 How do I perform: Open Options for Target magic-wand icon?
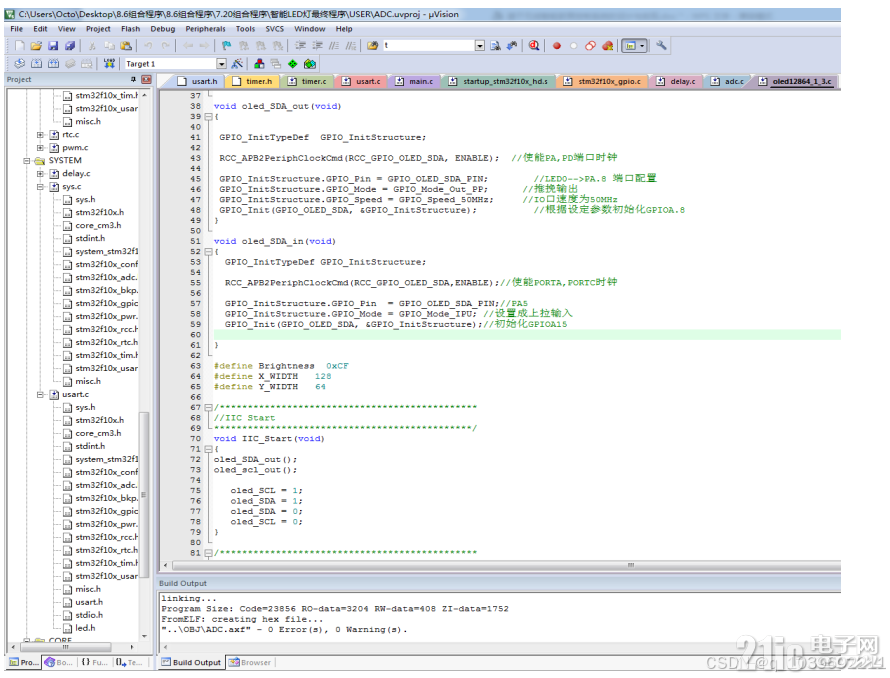tap(237, 64)
